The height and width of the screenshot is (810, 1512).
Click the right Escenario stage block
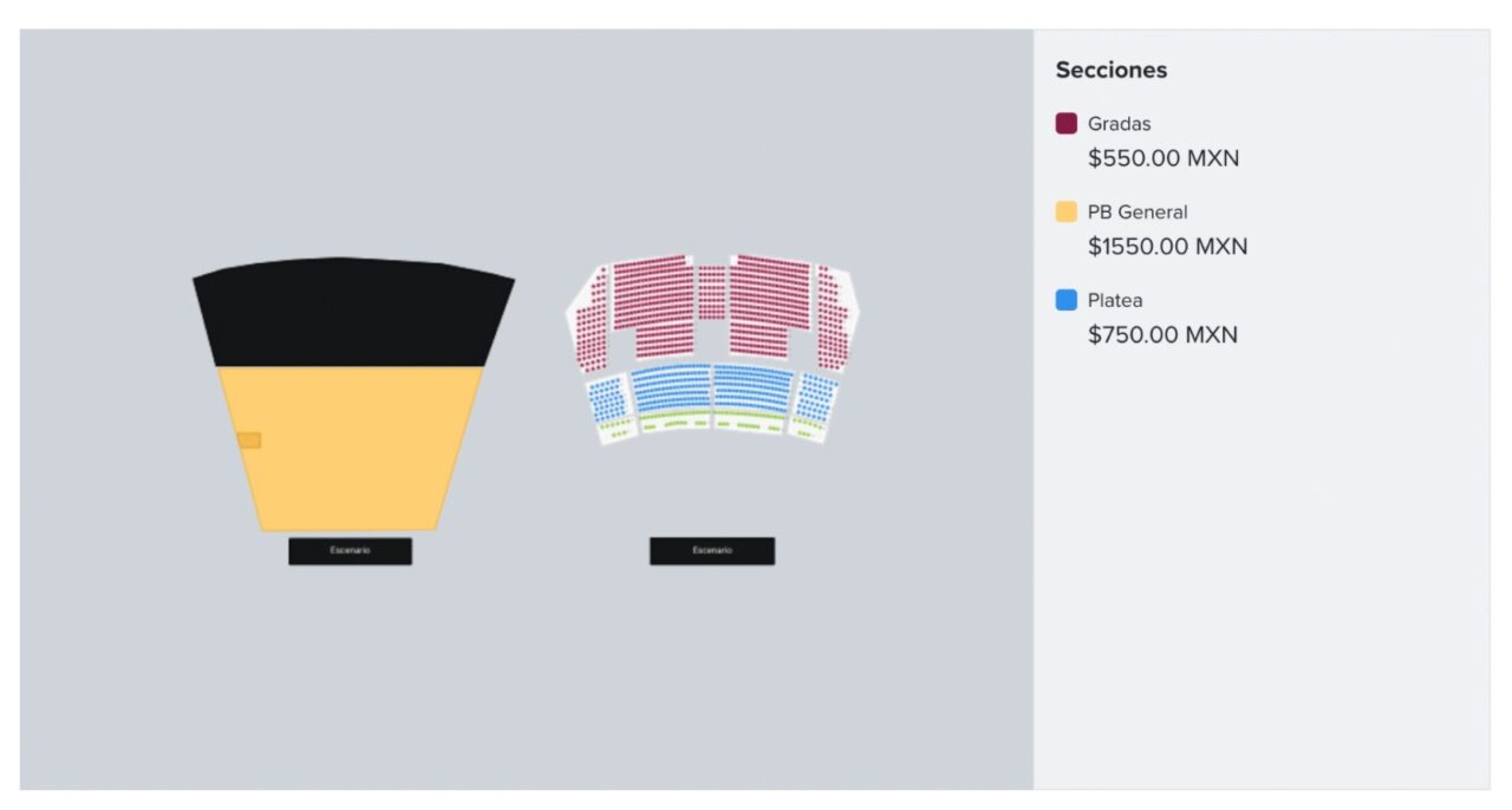tap(712, 551)
